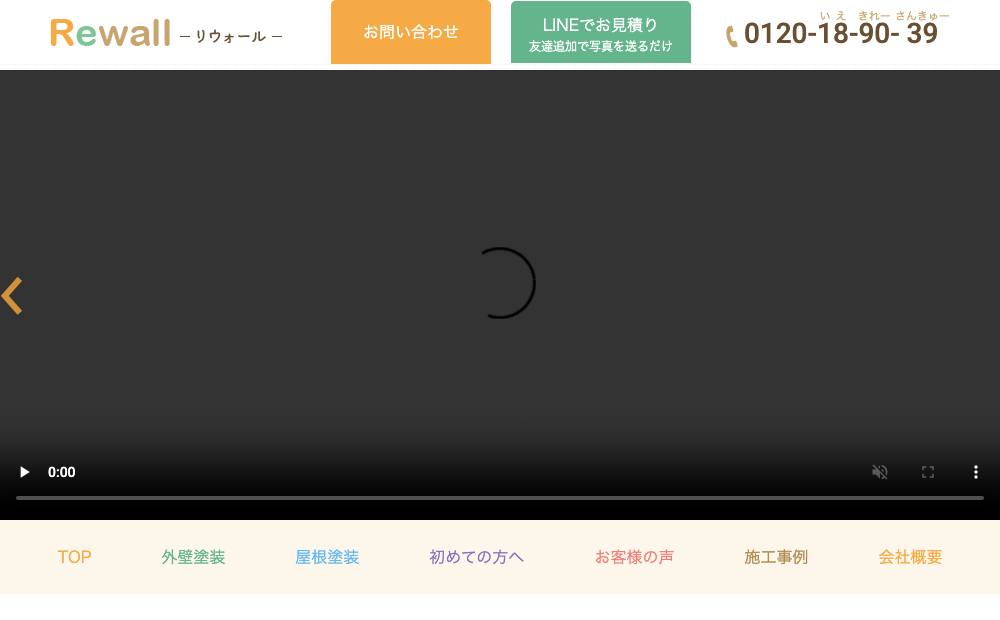Screen dimensions: 1000x620
Task: Click the Rewall site logo
Action: coord(166,33)
